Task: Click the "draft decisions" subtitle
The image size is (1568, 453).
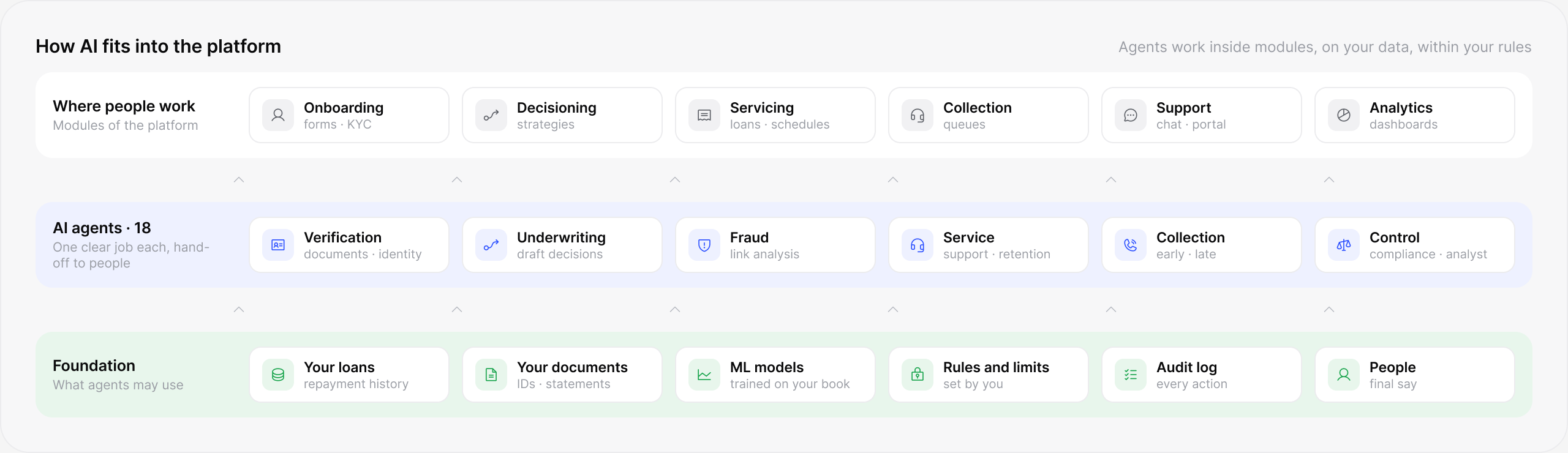Action: click(560, 254)
